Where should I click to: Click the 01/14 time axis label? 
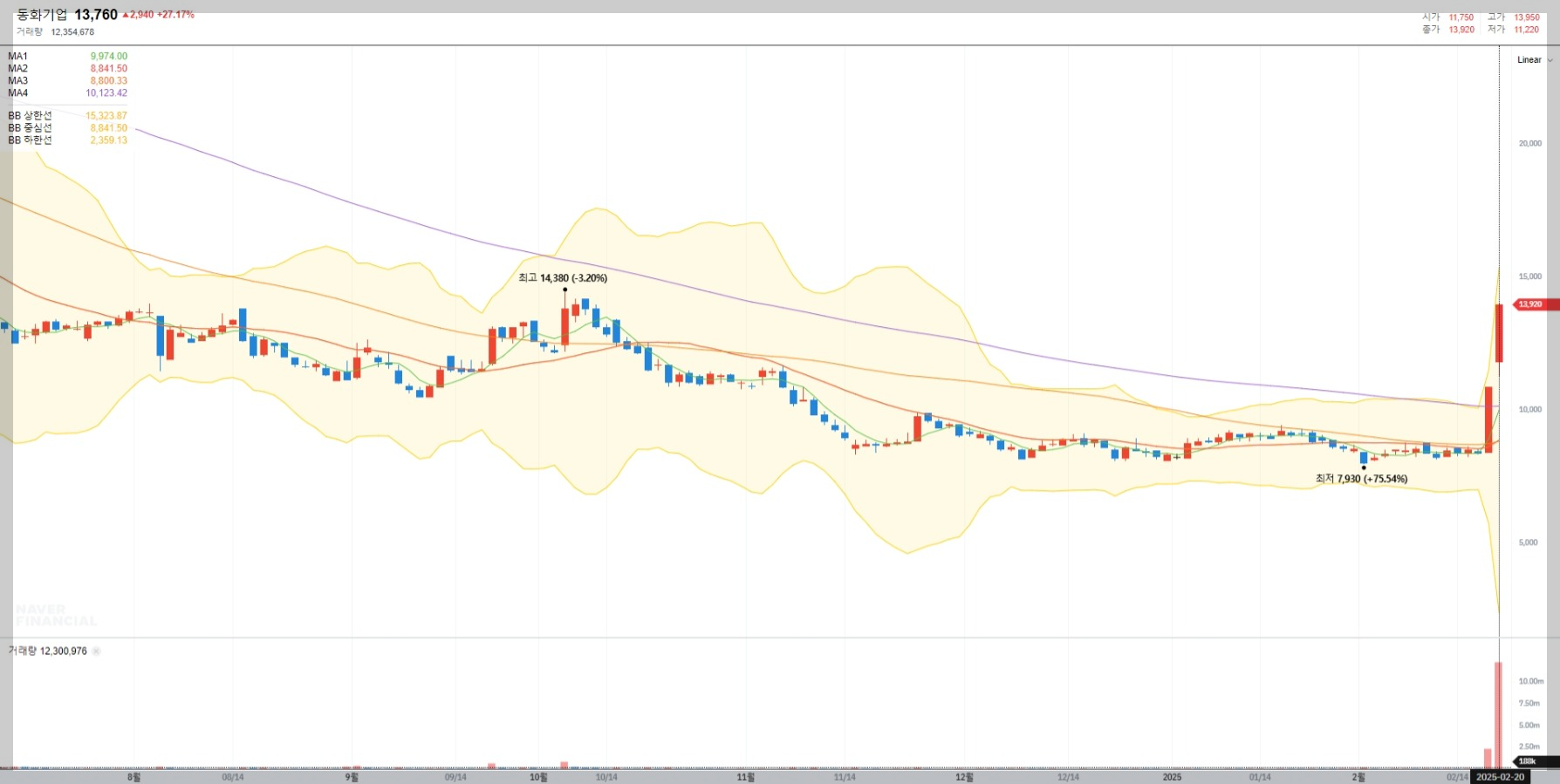coord(1260,777)
